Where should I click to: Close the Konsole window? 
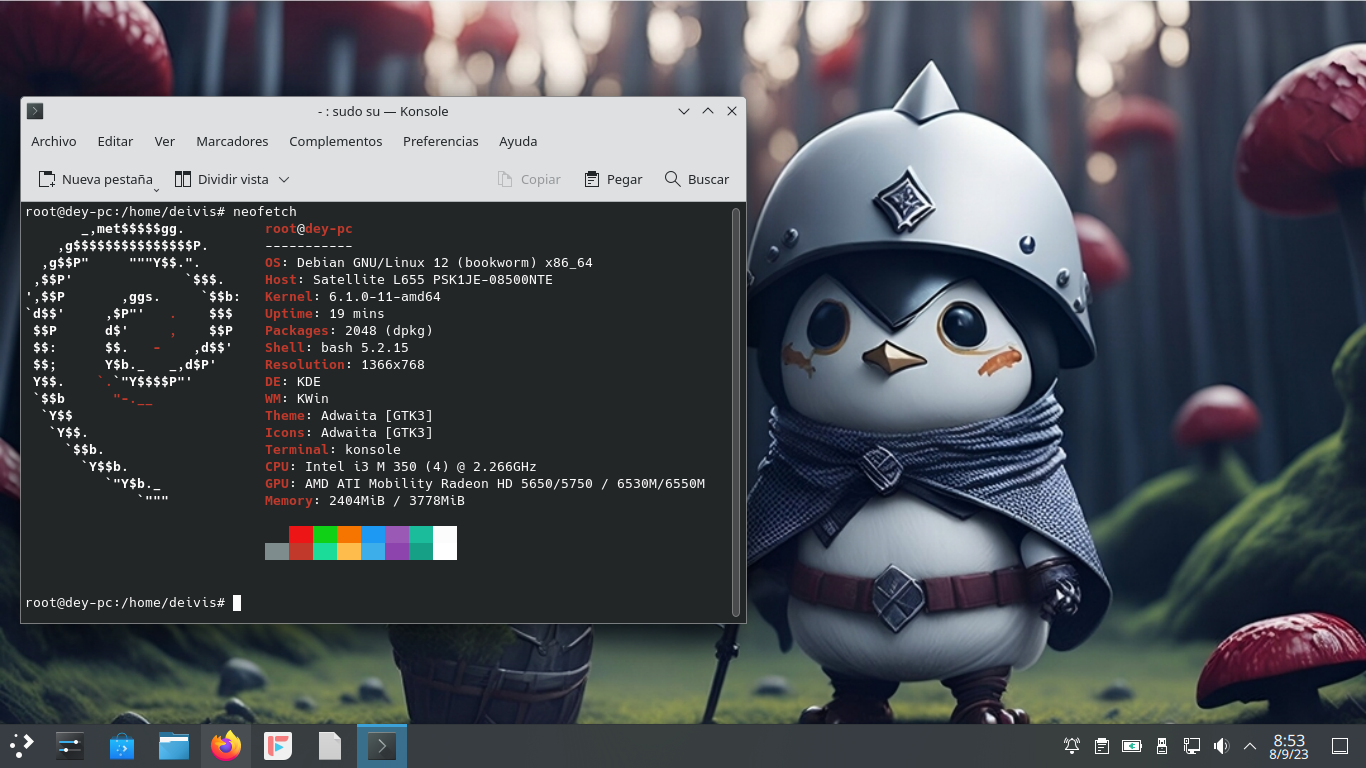pos(732,111)
